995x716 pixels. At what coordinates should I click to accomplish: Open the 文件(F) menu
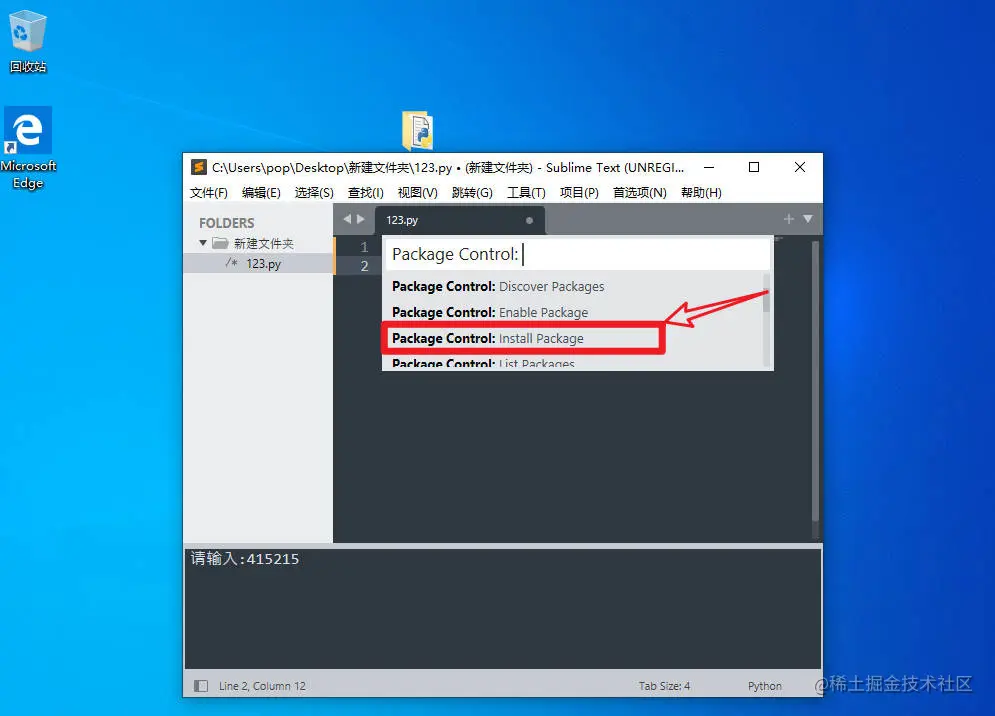[208, 192]
